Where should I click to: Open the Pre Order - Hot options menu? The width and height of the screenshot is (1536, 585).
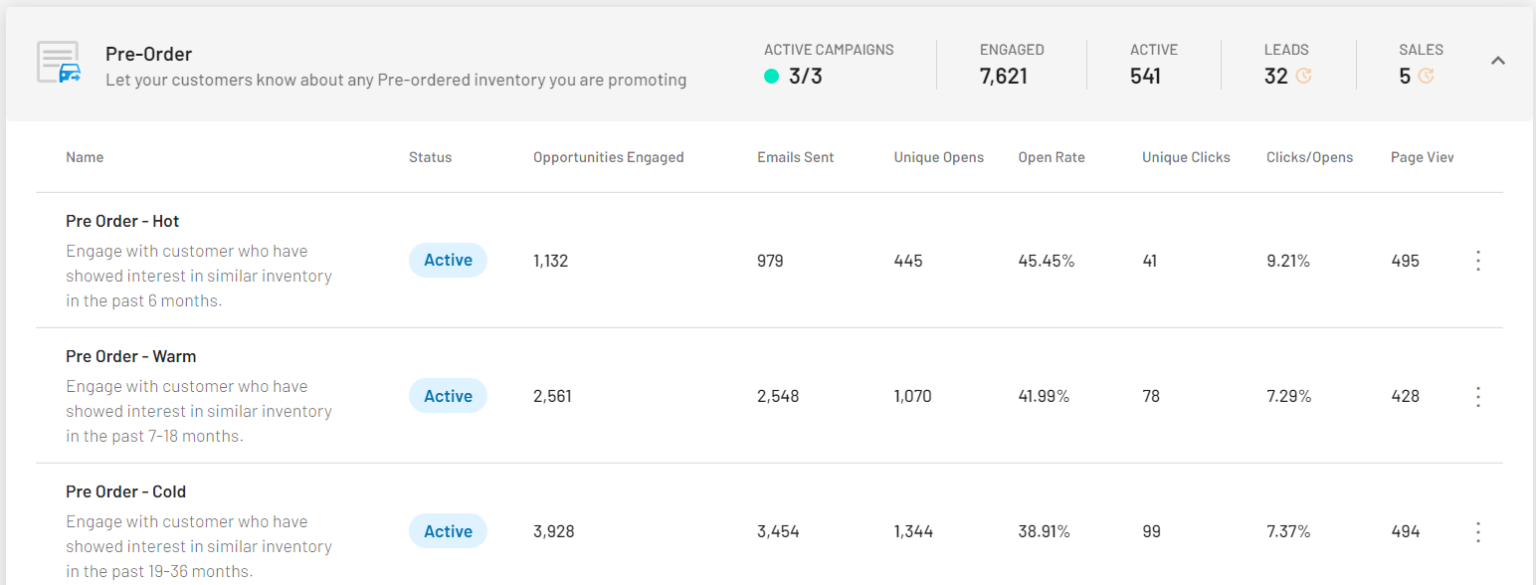point(1478,261)
